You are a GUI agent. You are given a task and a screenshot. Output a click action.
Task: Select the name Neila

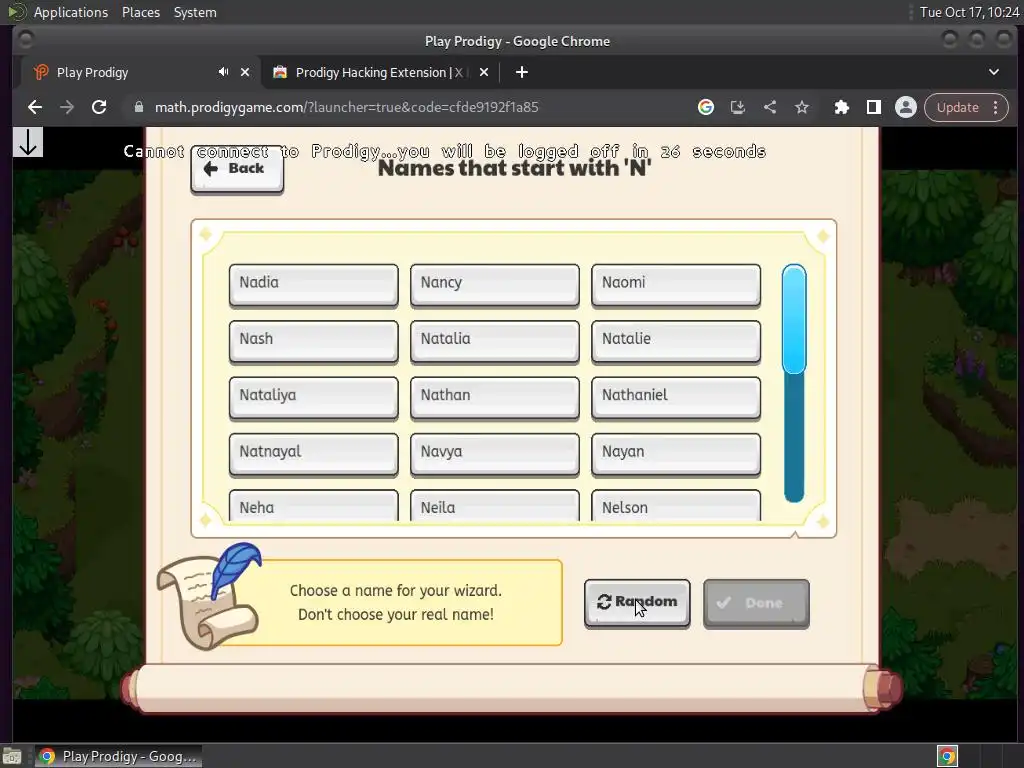tap(494, 506)
